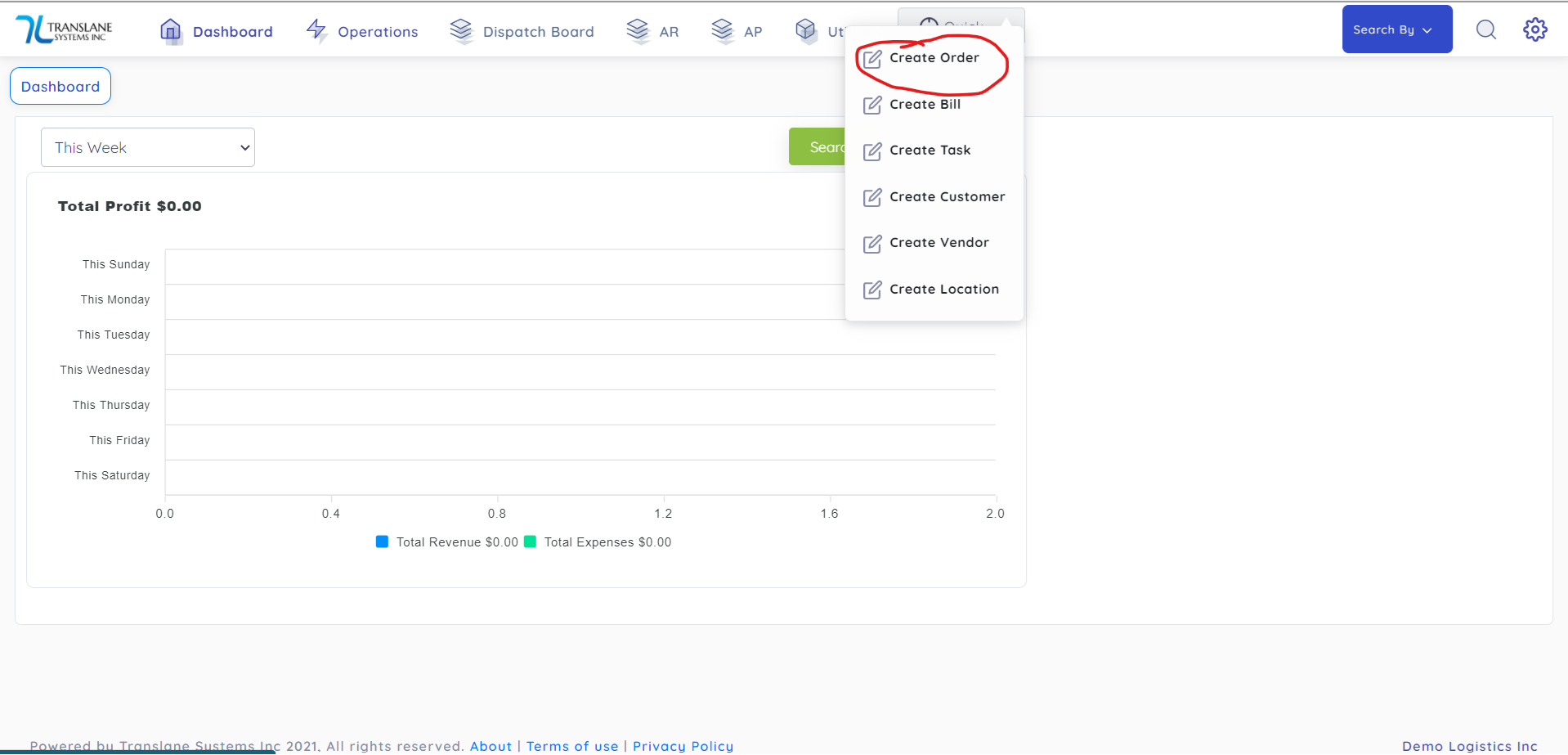This screenshot has height=755, width=1568.
Task: Toggle the blue Total Revenue legend swatch
Action: pyautogui.click(x=382, y=542)
